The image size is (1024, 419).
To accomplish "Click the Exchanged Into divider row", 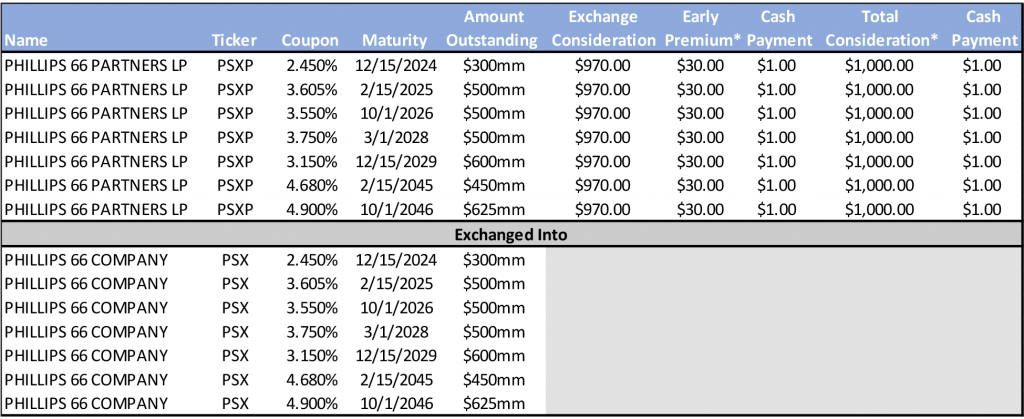I will coord(512,234).
